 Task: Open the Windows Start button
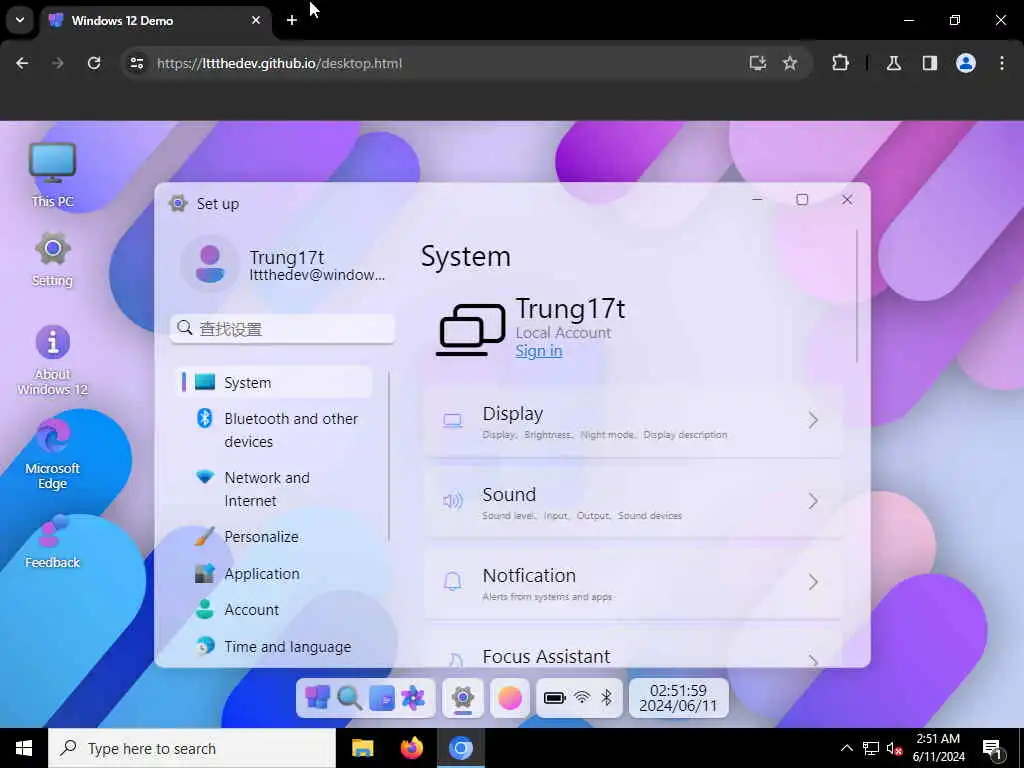point(24,748)
